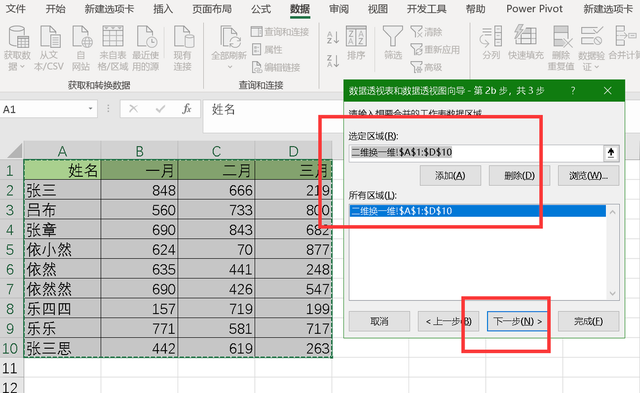
Task: Click cell containing 张三
Action: pos(62,190)
